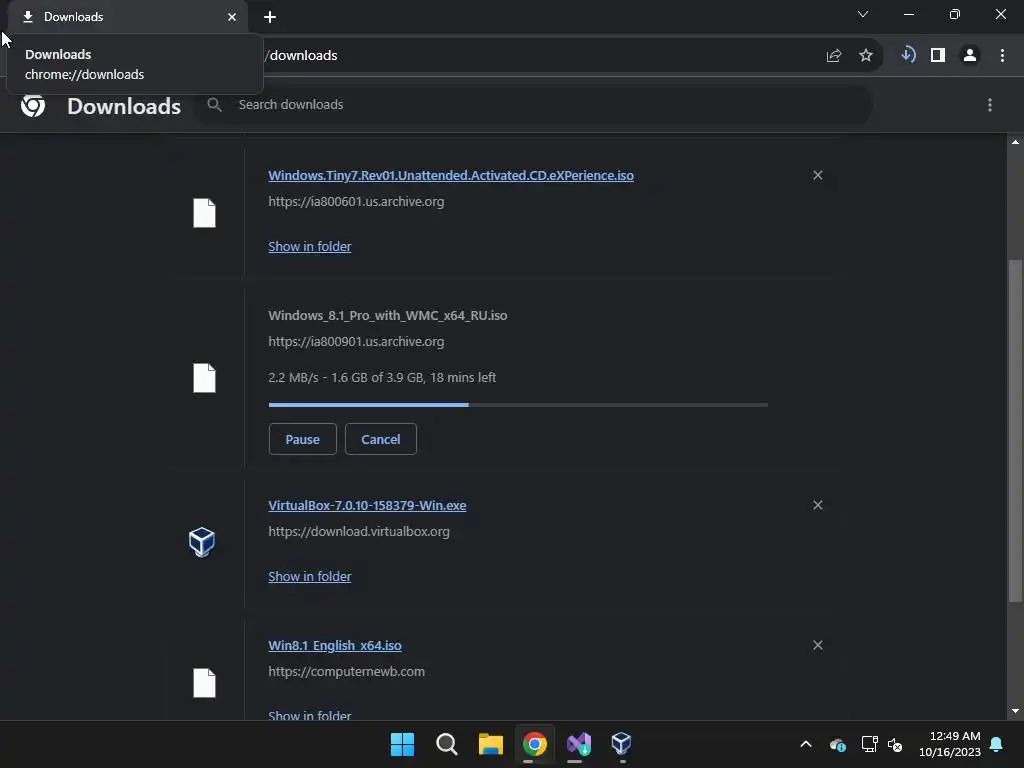
Task: Share this page icon in address bar
Action: pyautogui.click(x=834, y=56)
